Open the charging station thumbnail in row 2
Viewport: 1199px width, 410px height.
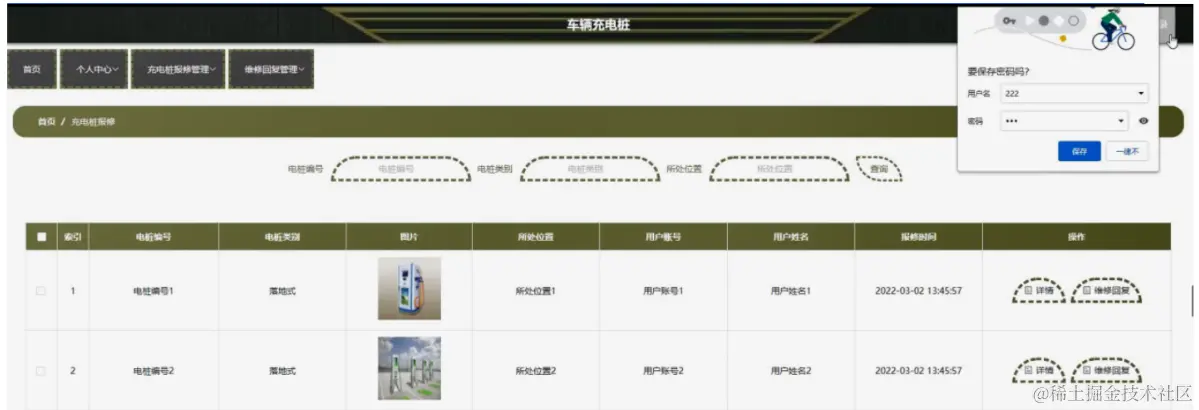[x=409, y=368]
